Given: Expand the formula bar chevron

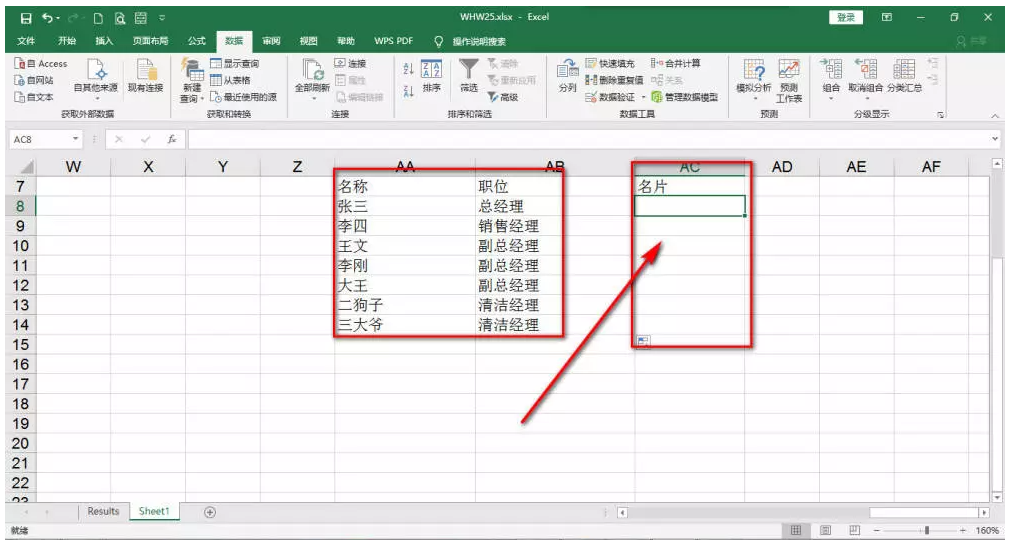Looking at the screenshot, I should (995, 139).
